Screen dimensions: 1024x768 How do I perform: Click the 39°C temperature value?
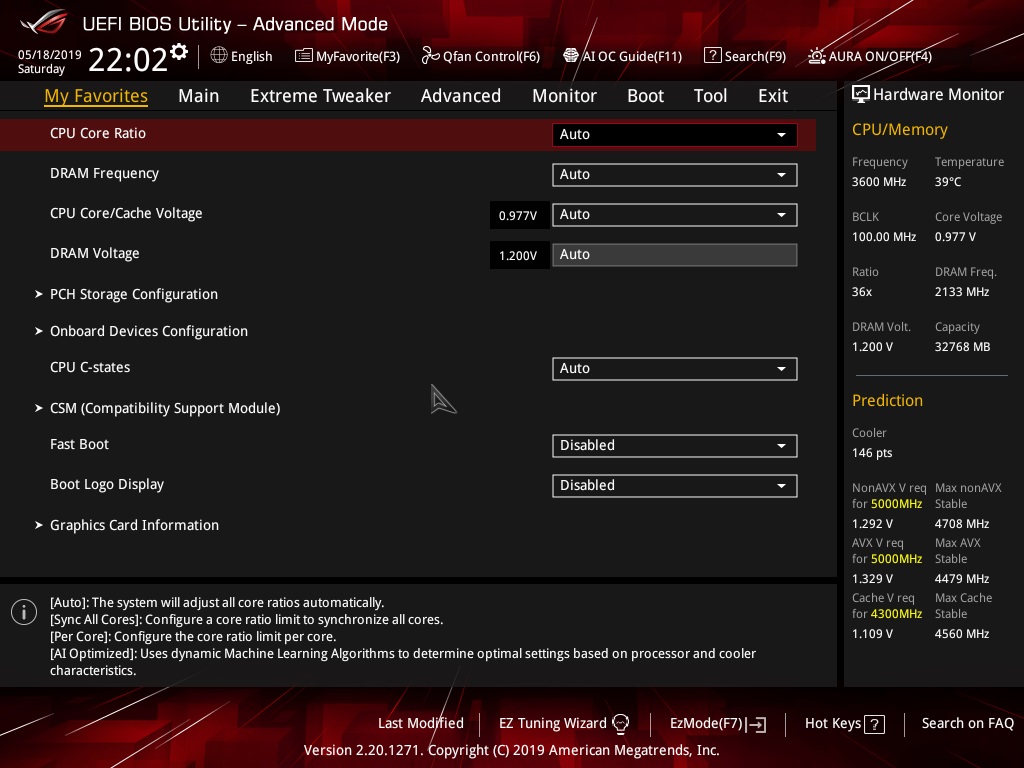(x=948, y=182)
